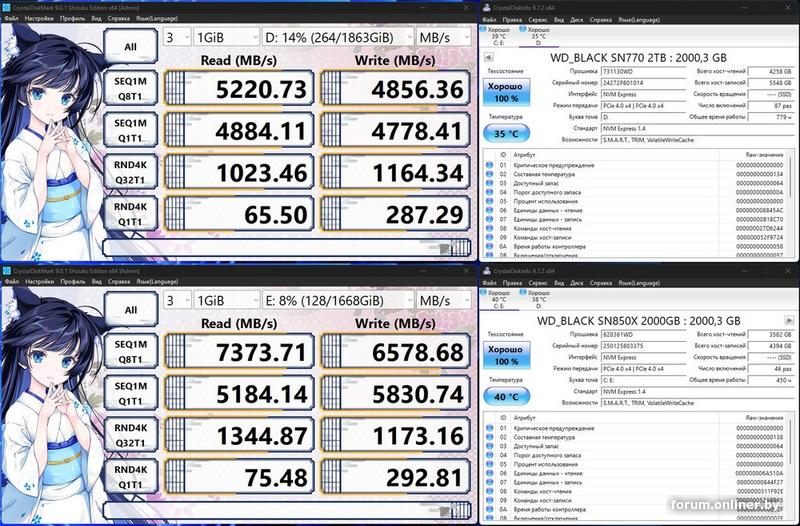Open 1GiB test size dropdown in D: drive CrystalDiskMark
Viewport: 800px width, 526px height.
[227, 37]
